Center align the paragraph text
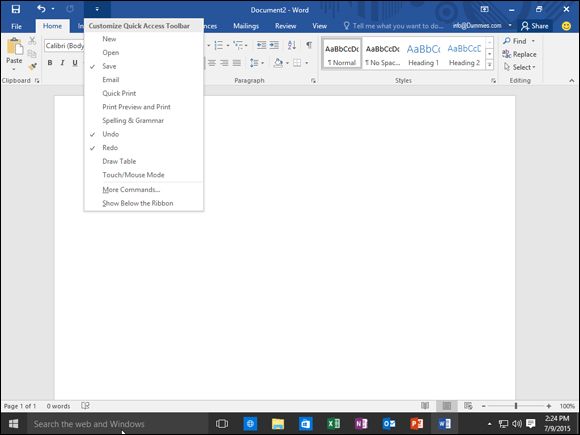The width and height of the screenshot is (580, 435). click(x=212, y=63)
